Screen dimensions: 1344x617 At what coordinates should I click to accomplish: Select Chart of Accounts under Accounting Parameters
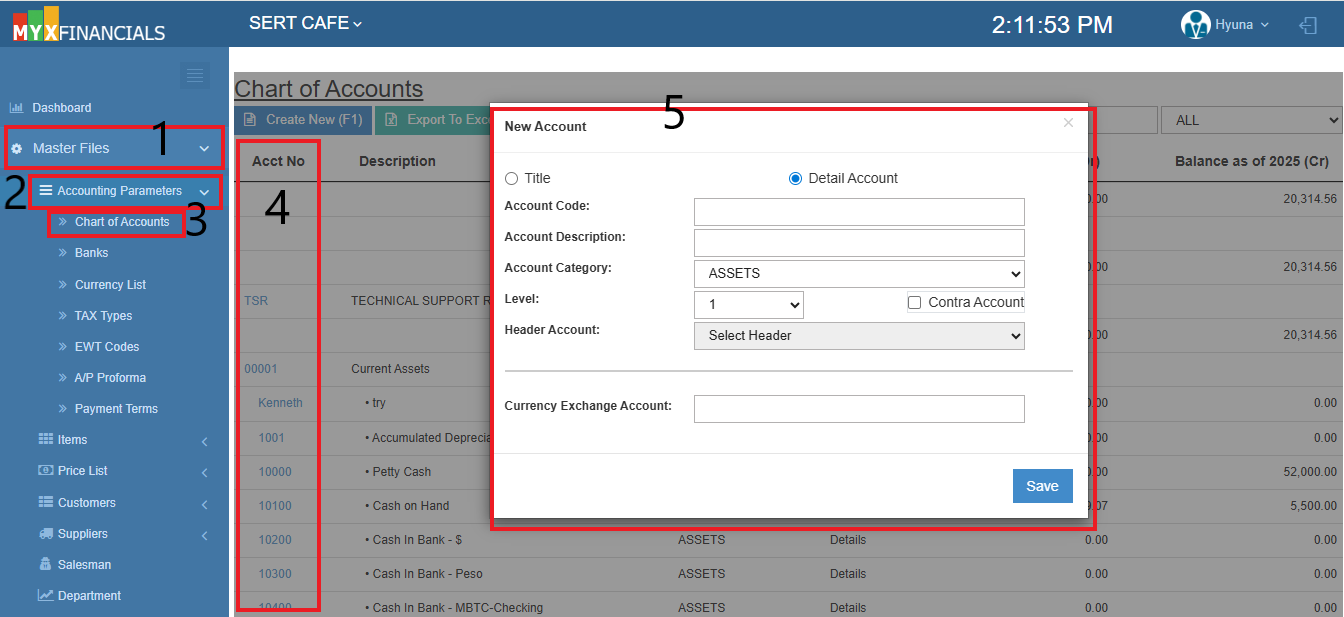tap(122, 222)
